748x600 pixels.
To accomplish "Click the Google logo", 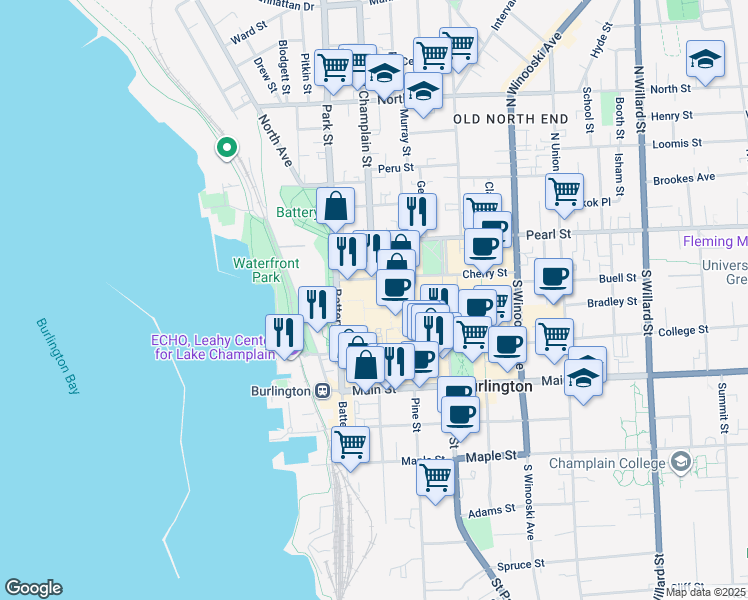I will pyautogui.click(x=33, y=588).
